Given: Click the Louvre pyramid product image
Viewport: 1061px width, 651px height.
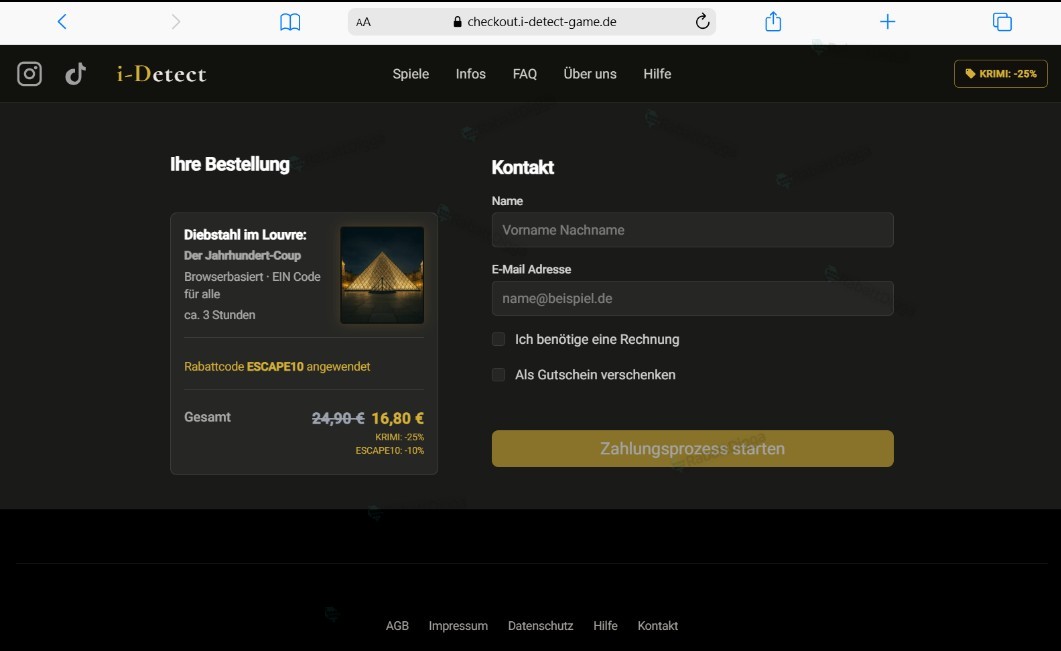Looking at the screenshot, I should 382,275.
